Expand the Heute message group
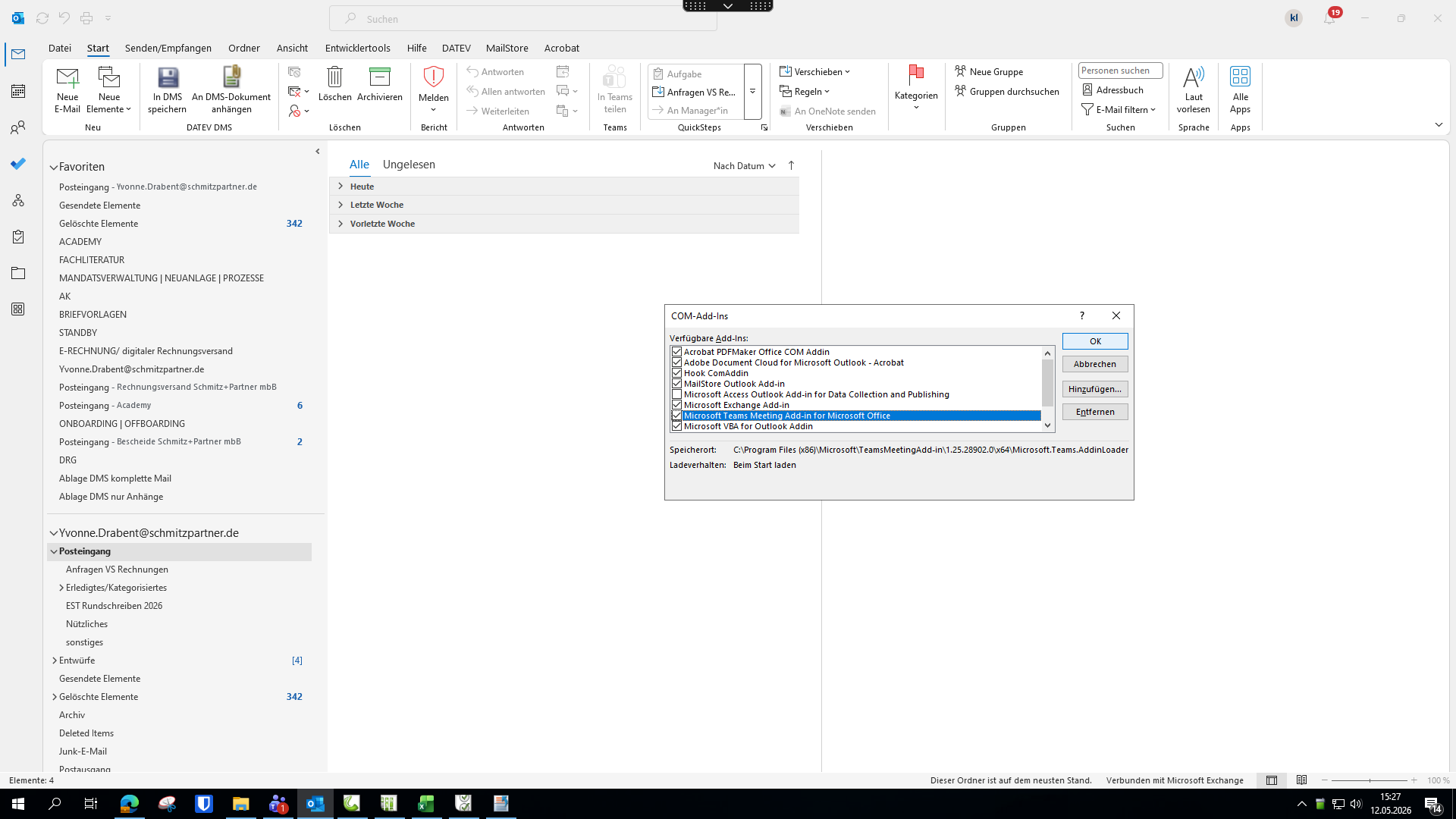Screen dimensions: 1456x819 click(340, 187)
